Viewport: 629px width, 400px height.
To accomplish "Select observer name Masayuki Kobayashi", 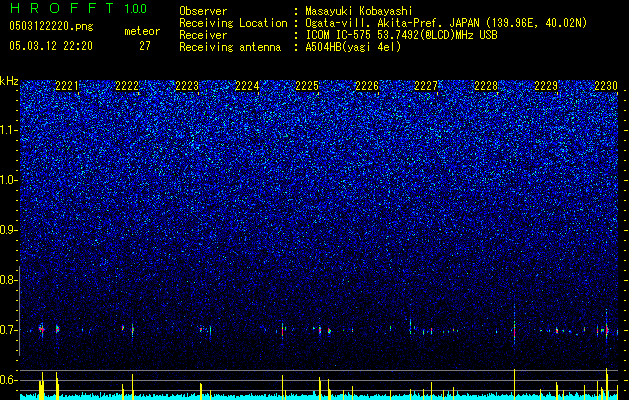I will [x=359, y=11].
